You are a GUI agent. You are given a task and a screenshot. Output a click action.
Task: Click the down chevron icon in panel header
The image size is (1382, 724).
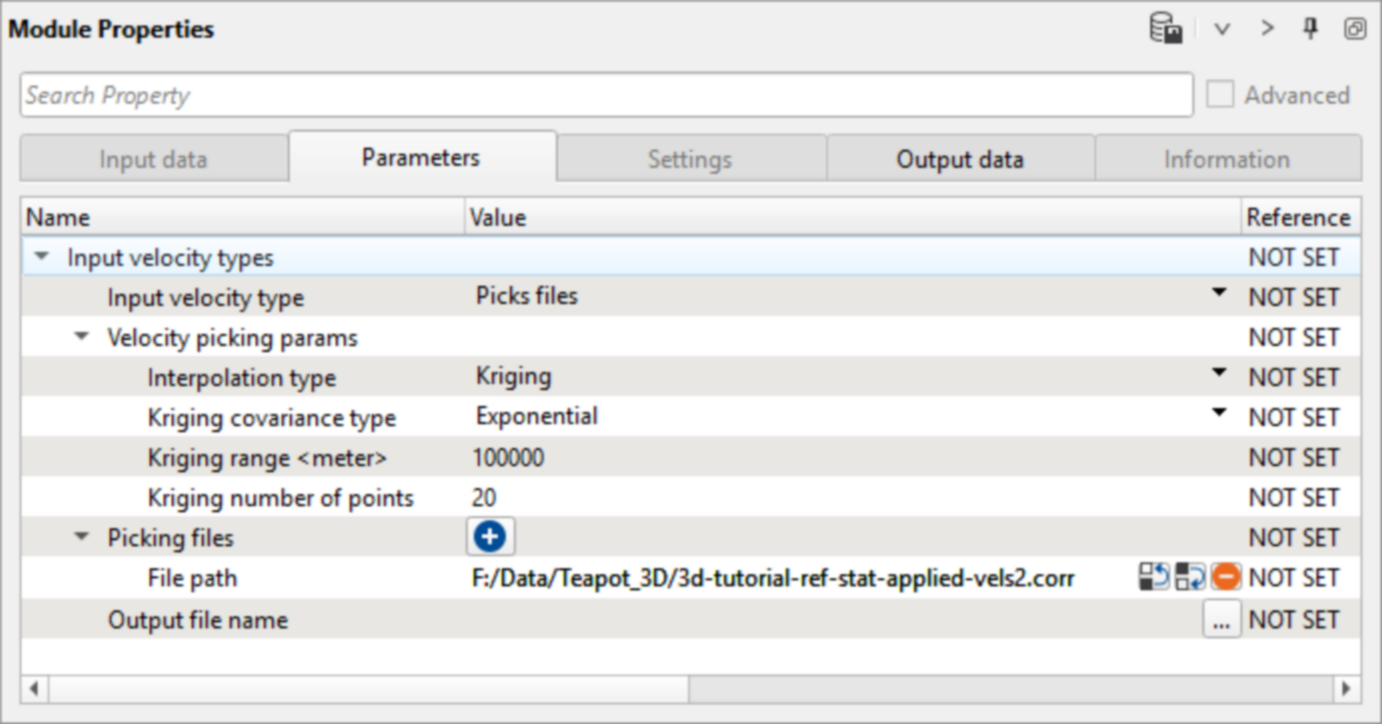coord(1222,29)
